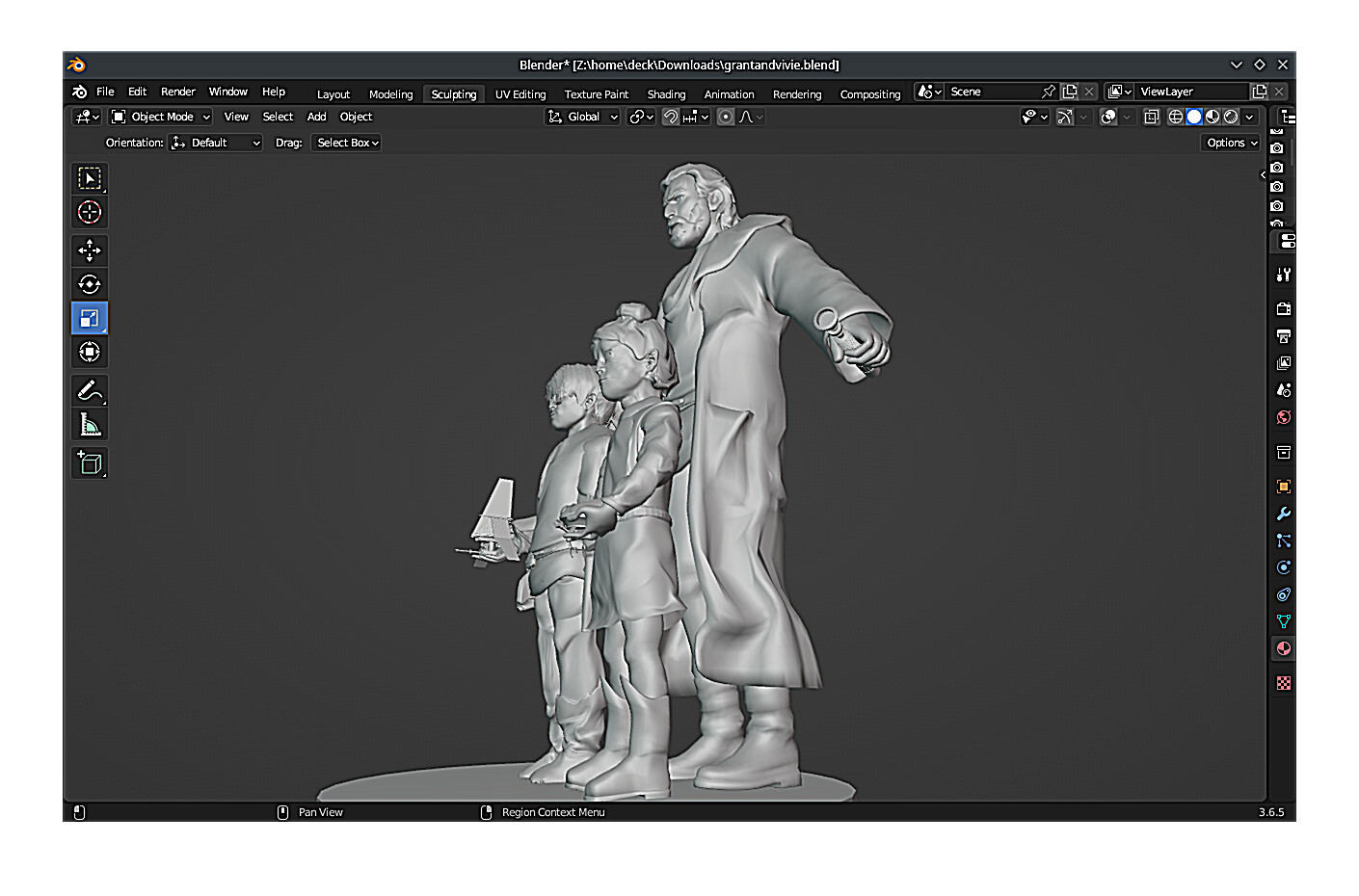Choose the Rotate tool
The height and width of the screenshot is (896, 1359).
pyautogui.click(x=90, y=284)
